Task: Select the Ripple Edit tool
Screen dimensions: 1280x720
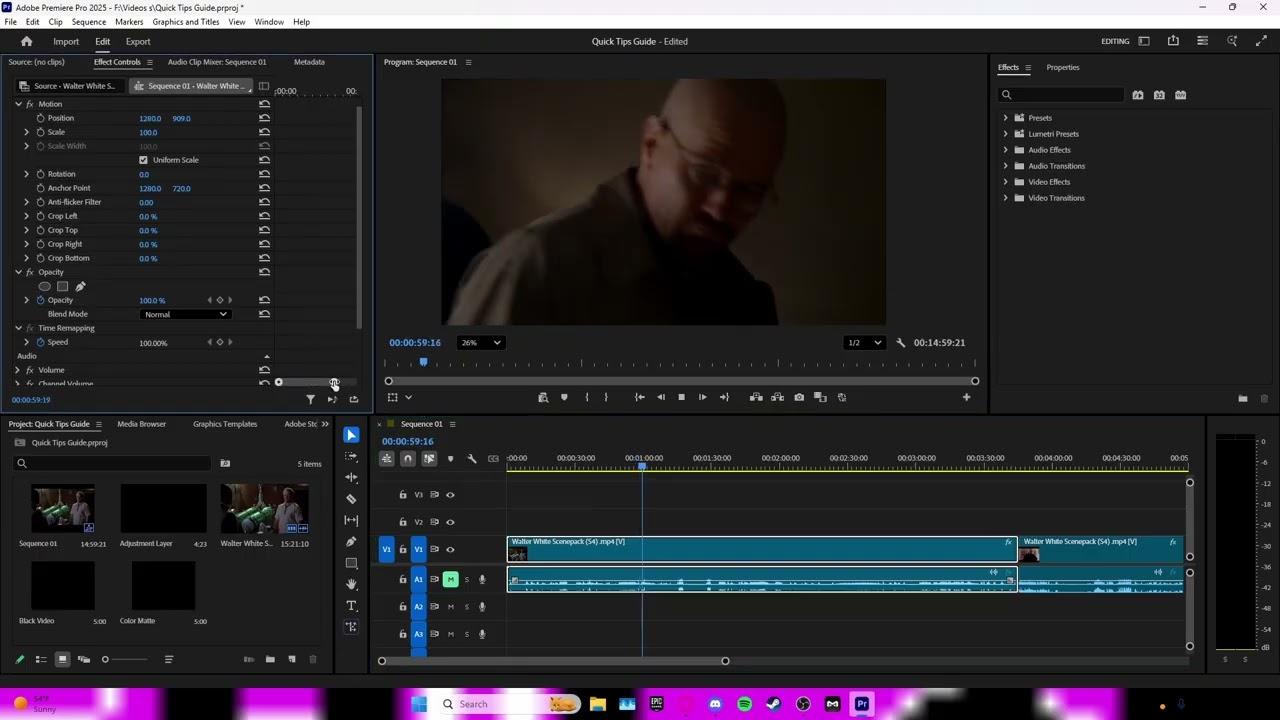Action: pos(351,477)
